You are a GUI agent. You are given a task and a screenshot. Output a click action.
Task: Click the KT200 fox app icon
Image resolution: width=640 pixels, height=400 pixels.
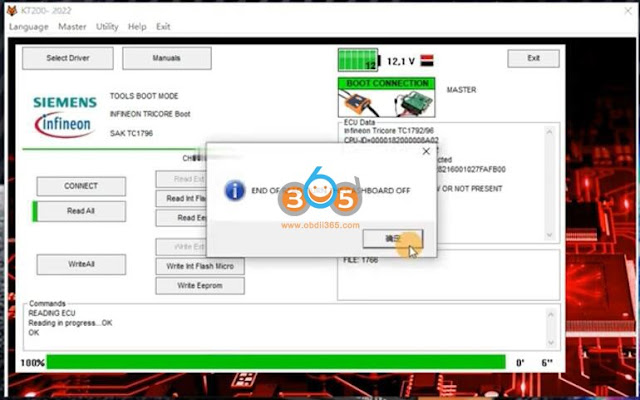[12, 11]
